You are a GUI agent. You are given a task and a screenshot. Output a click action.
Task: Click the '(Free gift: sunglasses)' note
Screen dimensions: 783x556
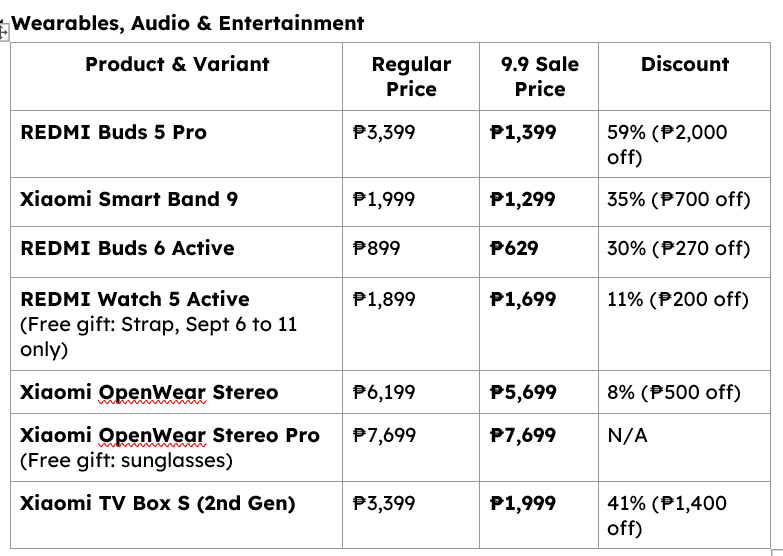point(126,460)
